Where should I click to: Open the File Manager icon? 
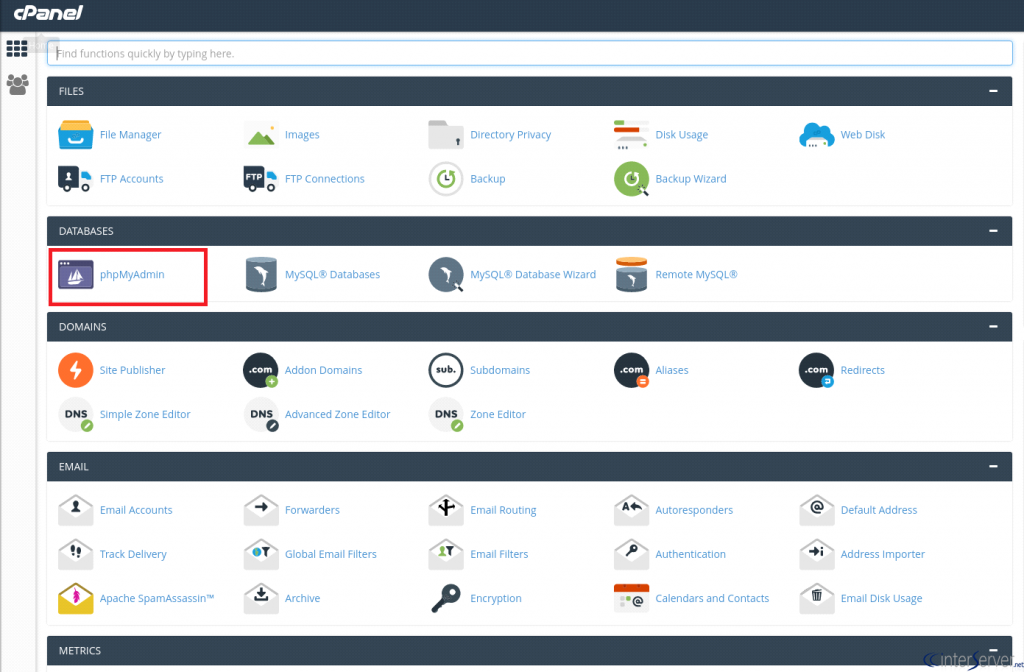click(75, 135)
